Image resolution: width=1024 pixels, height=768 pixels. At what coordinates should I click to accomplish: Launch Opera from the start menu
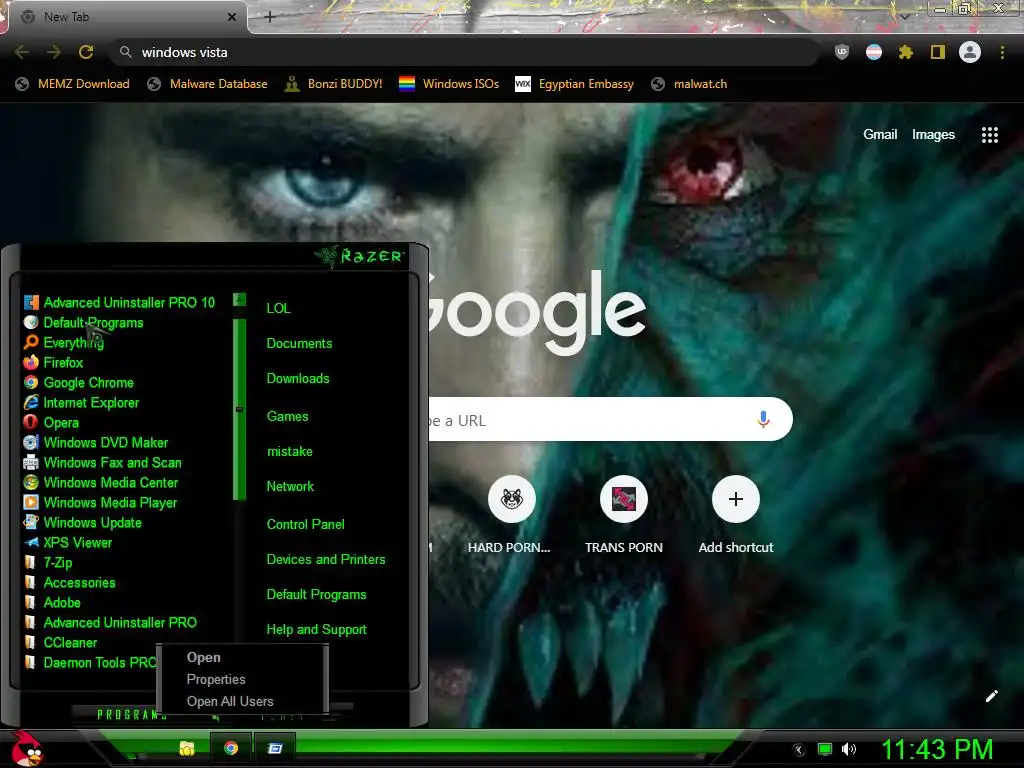[52, 423]
